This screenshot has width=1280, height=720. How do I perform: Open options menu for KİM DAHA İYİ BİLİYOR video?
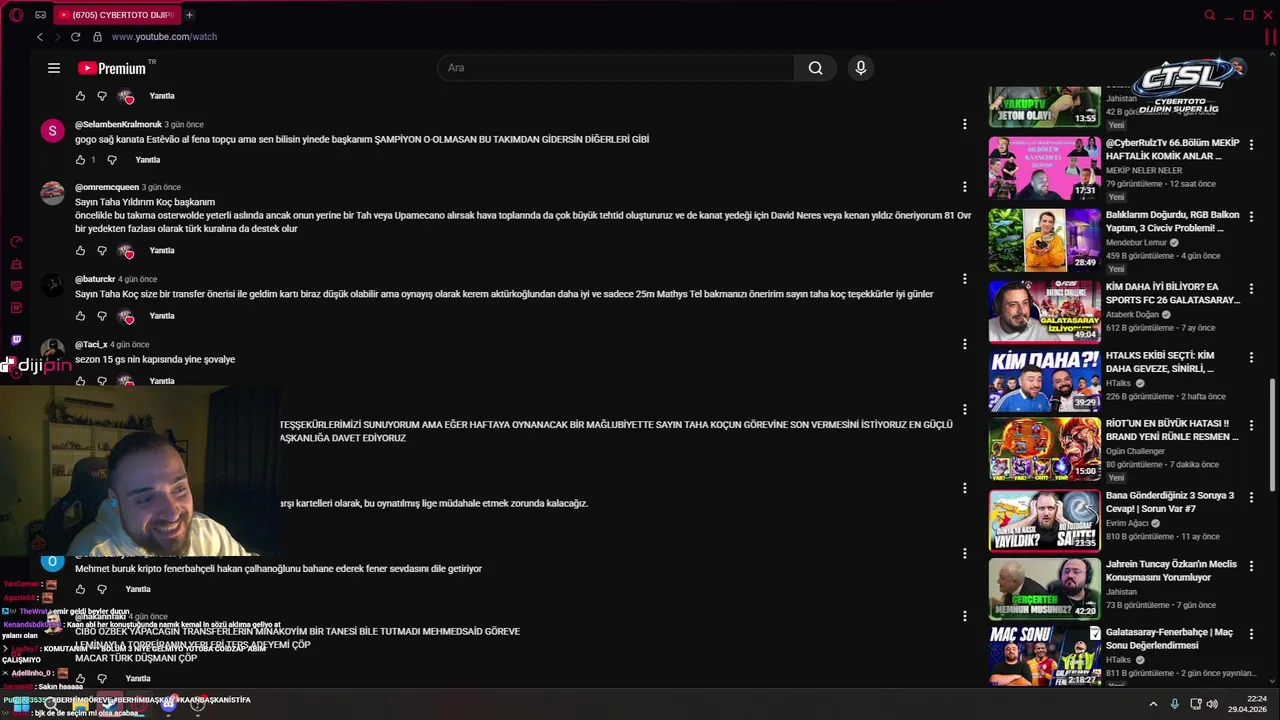(x=1251, y=289)
